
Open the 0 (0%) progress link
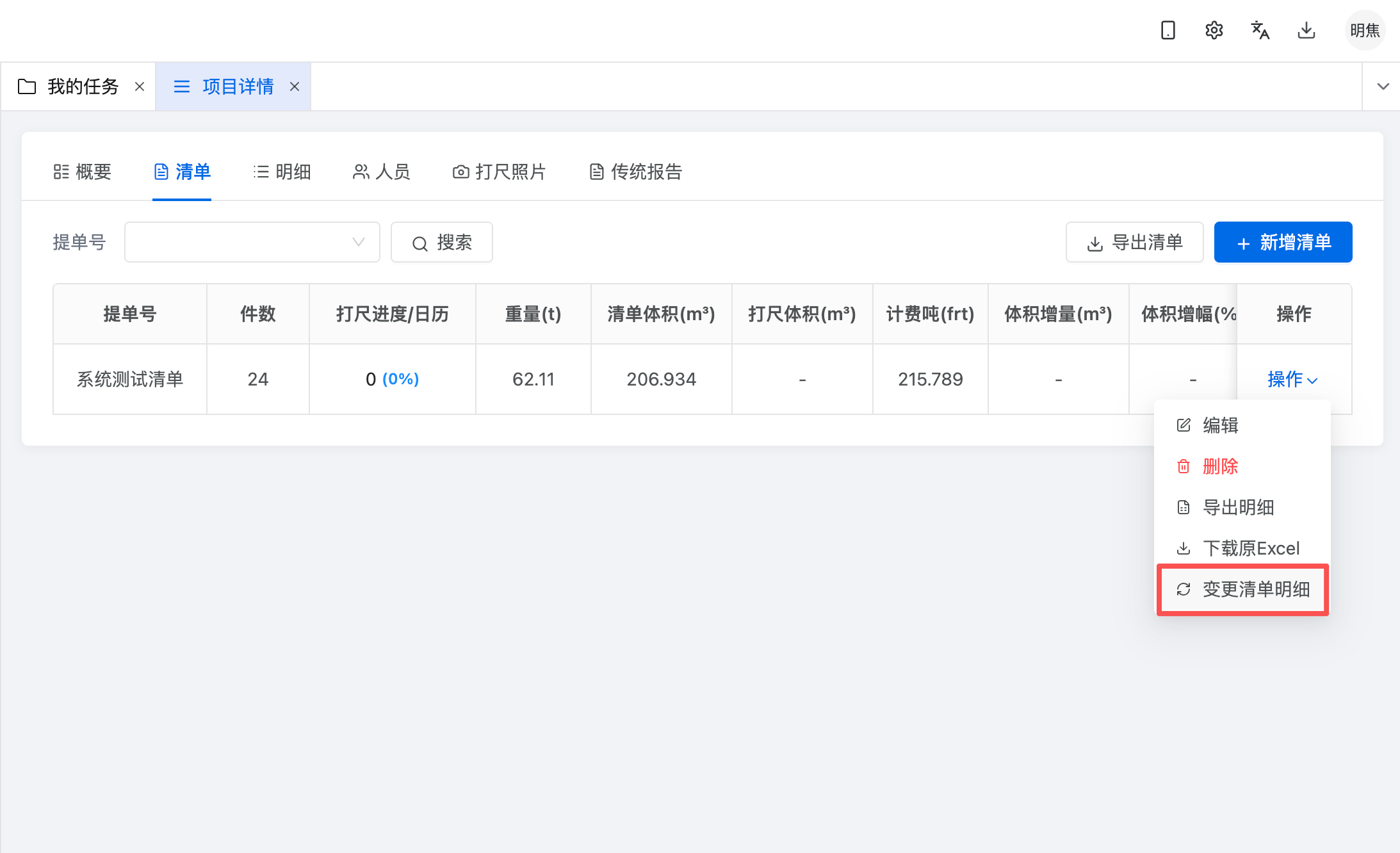pyautogui.click(x=391, y=378)
